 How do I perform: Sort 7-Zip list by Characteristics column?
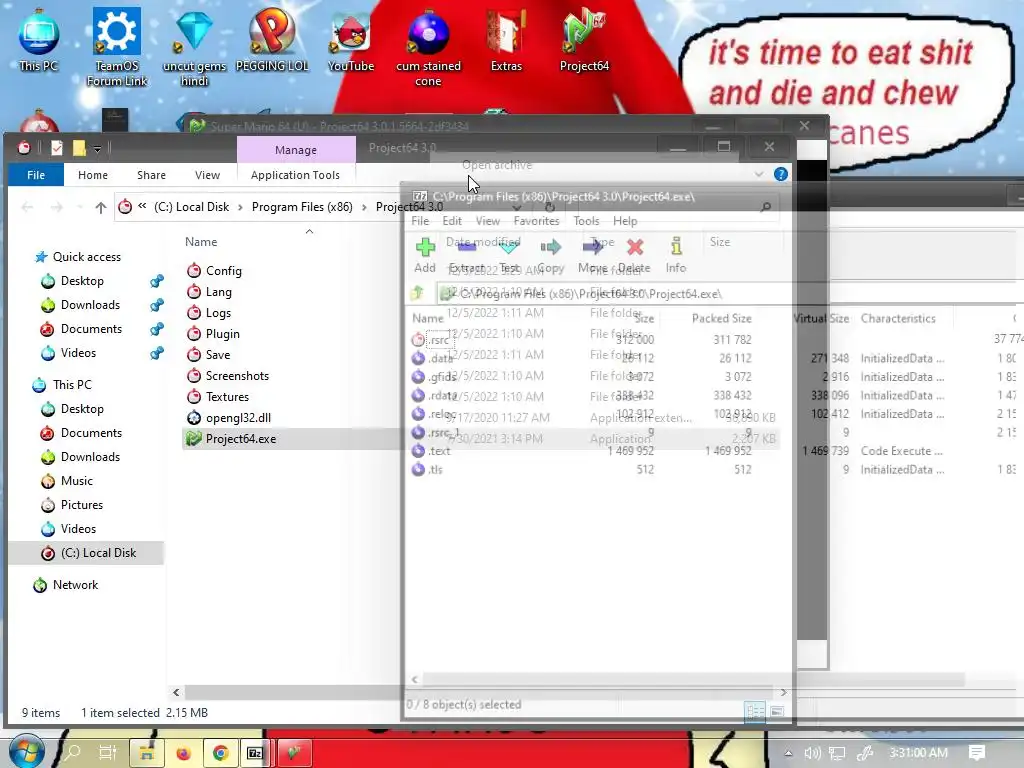[x=898, y=318]
